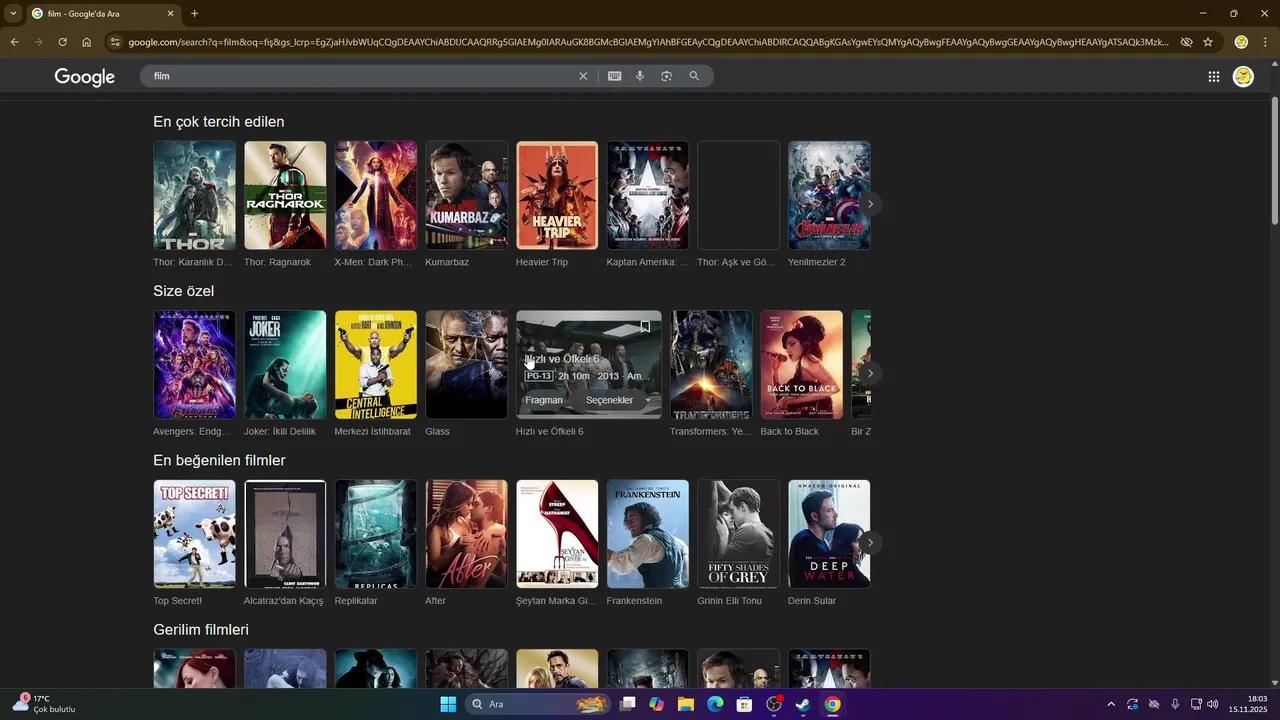Open the on-screen keyboard input tool

point(614,76)
